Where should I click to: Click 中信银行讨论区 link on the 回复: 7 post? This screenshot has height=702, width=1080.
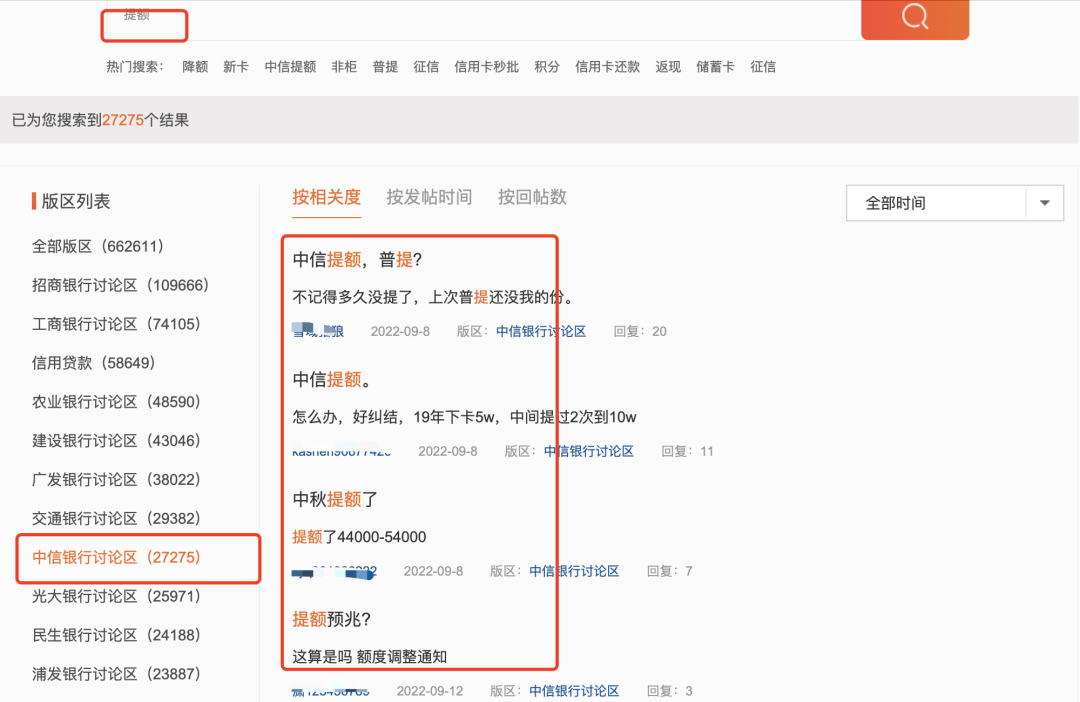pos(574,571)
